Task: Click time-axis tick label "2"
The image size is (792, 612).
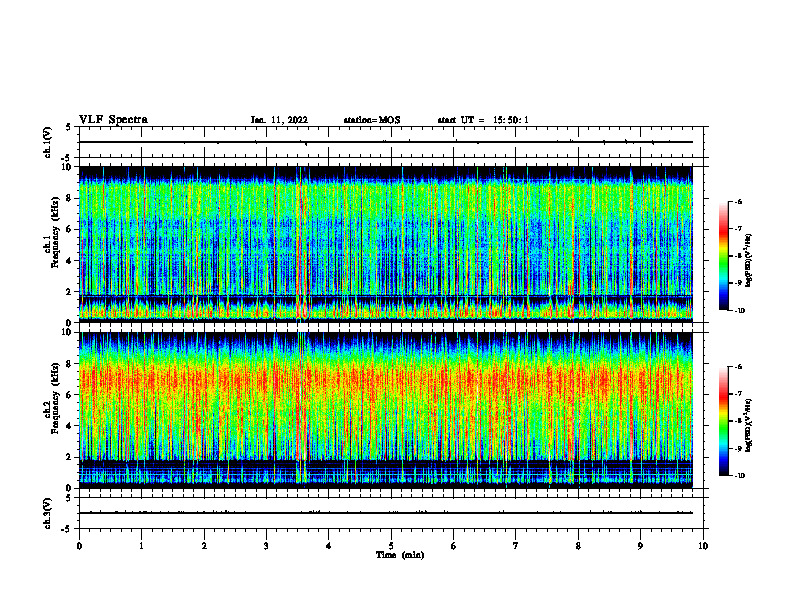Action: [x=204, y=546]
